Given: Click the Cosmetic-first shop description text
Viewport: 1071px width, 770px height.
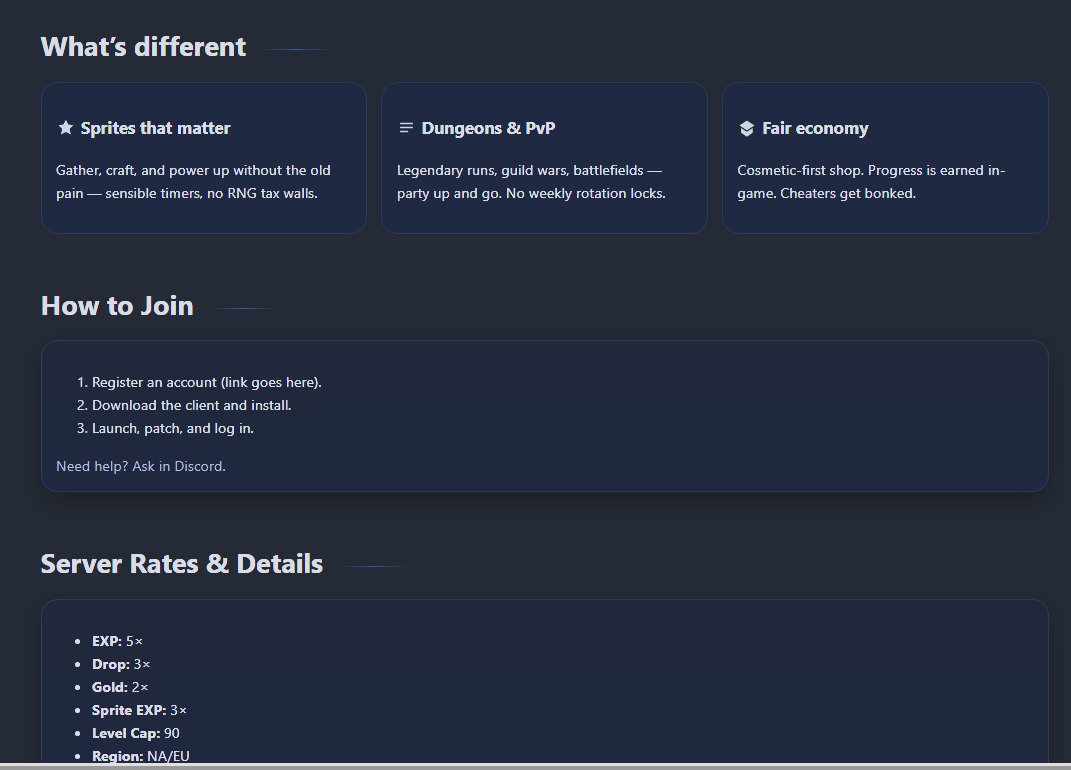Looking at the screenshot, I should point(870,181).
